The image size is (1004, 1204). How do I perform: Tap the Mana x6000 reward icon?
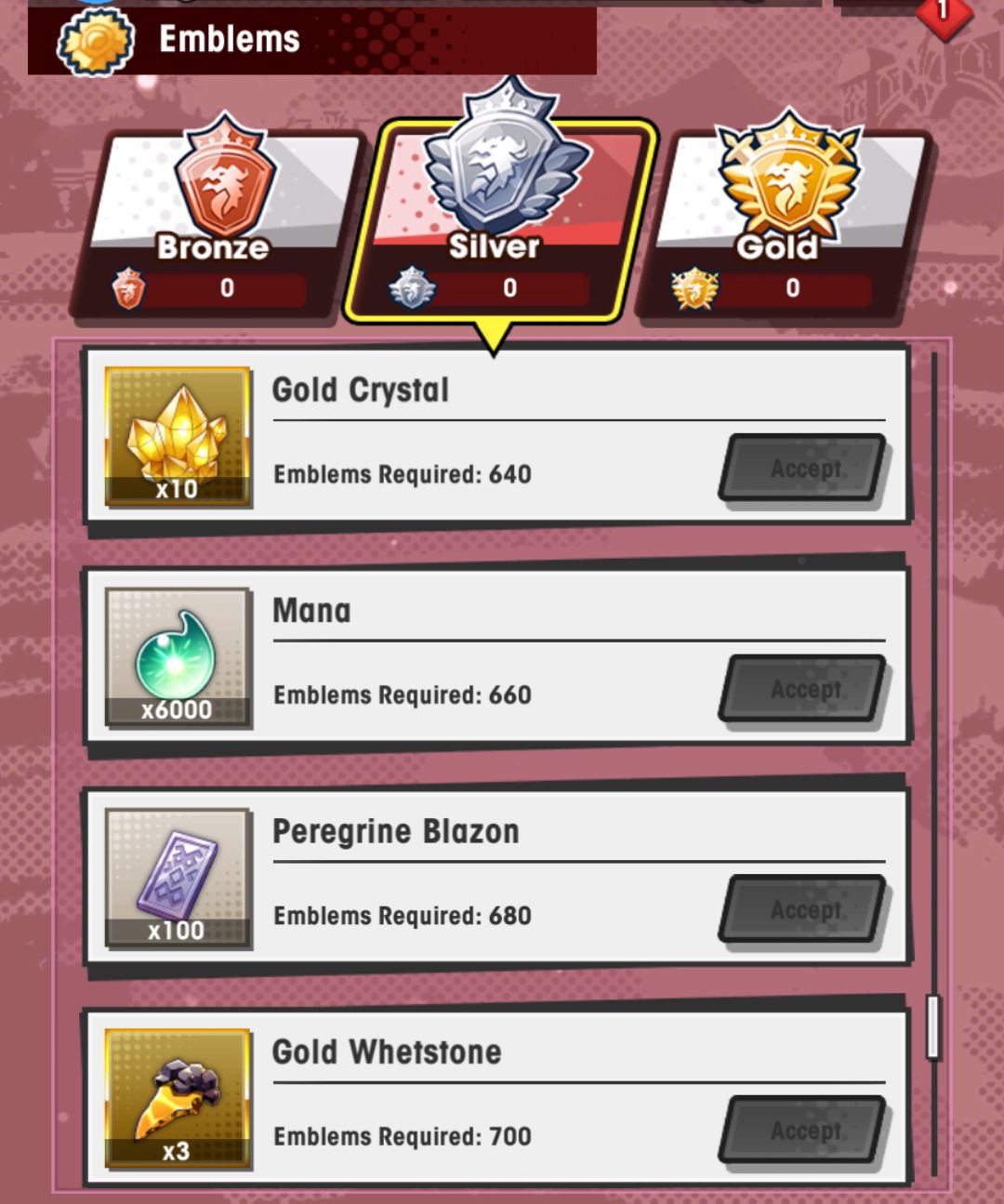pyautogui.click(x=177, y=656)
